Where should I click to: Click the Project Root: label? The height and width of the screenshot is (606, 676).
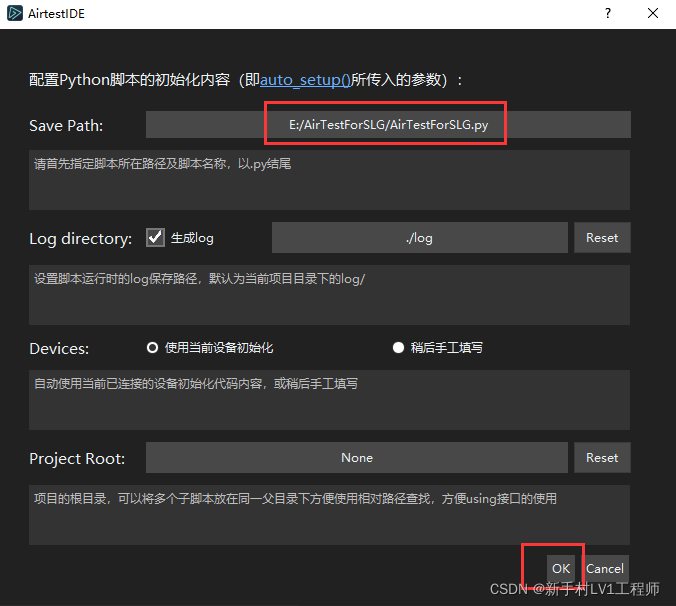pyautogui.click(x=77, y=459)
